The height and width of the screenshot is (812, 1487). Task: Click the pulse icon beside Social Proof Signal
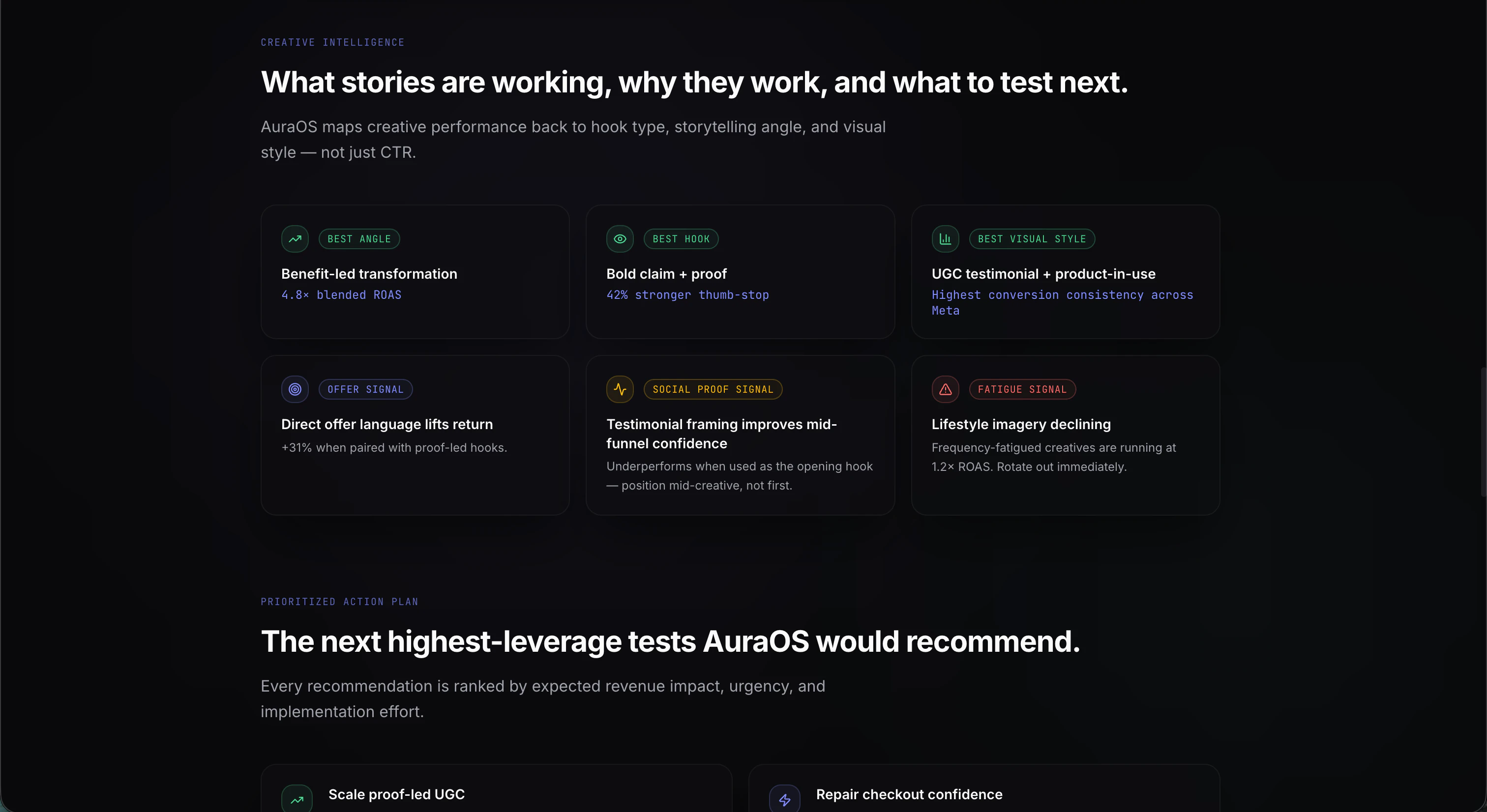click(x=620, y=390)
